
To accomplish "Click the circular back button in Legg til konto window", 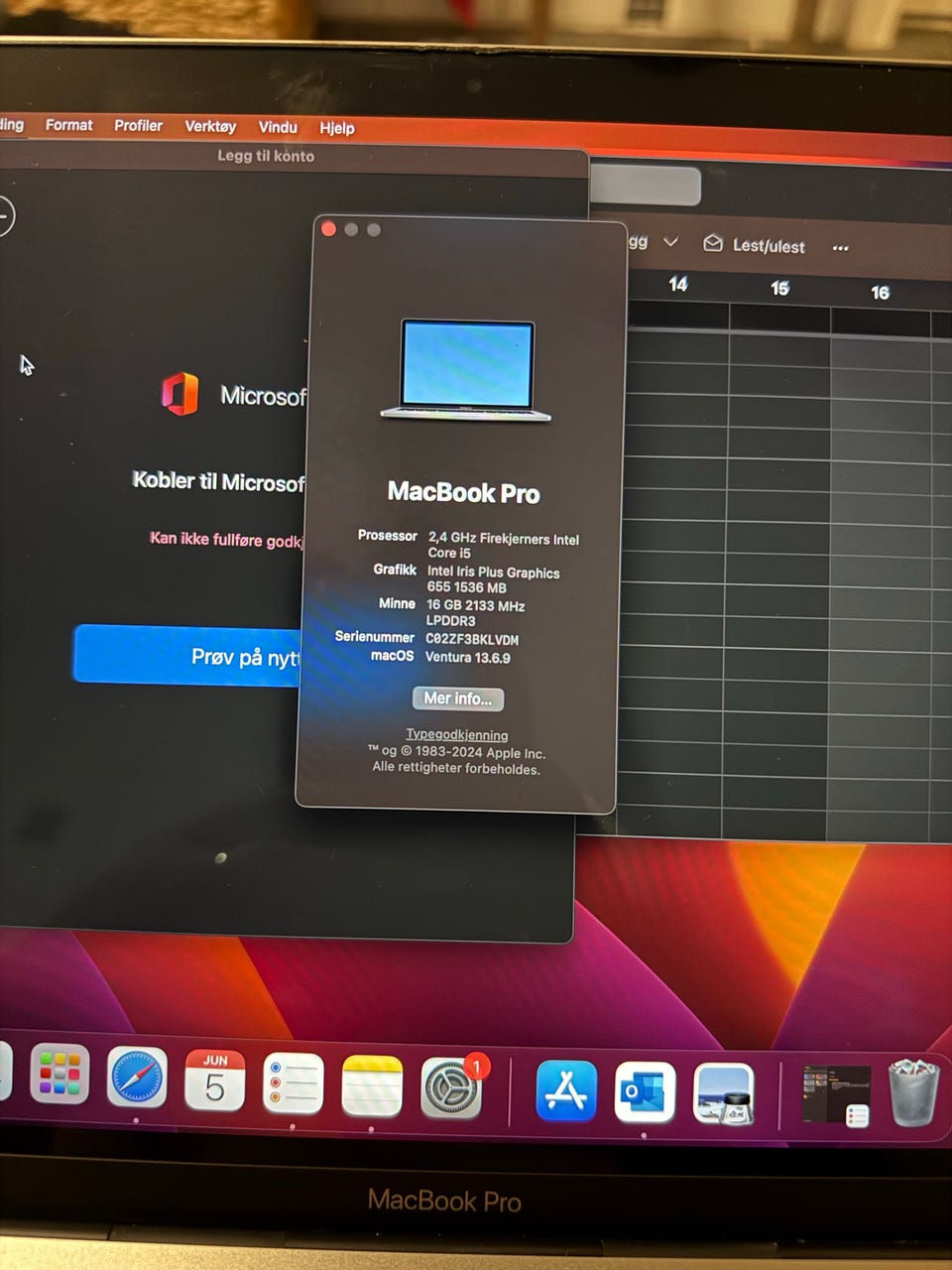I will 5,216.
